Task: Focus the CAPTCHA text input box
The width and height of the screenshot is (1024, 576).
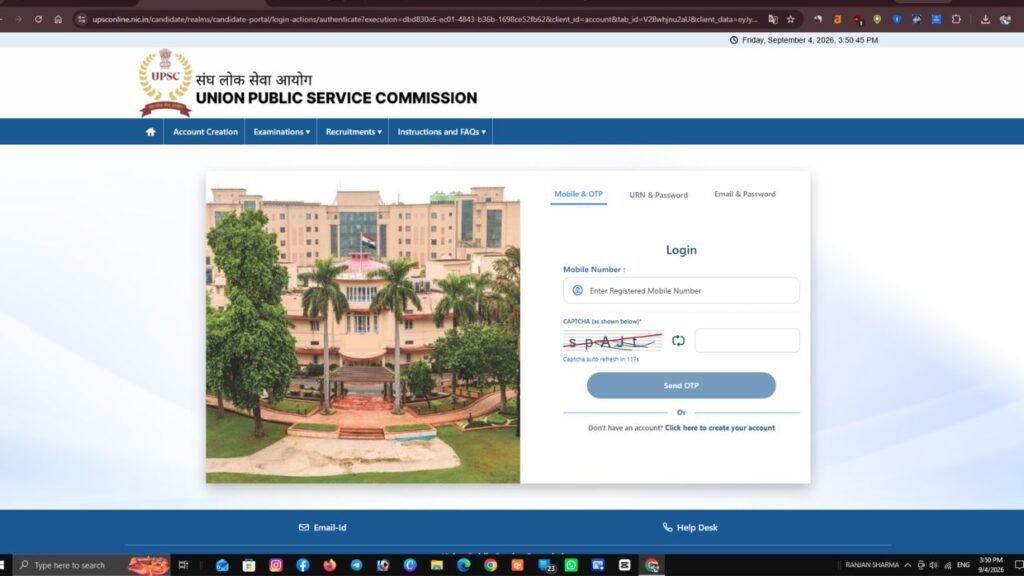Action: coord(747,340)
